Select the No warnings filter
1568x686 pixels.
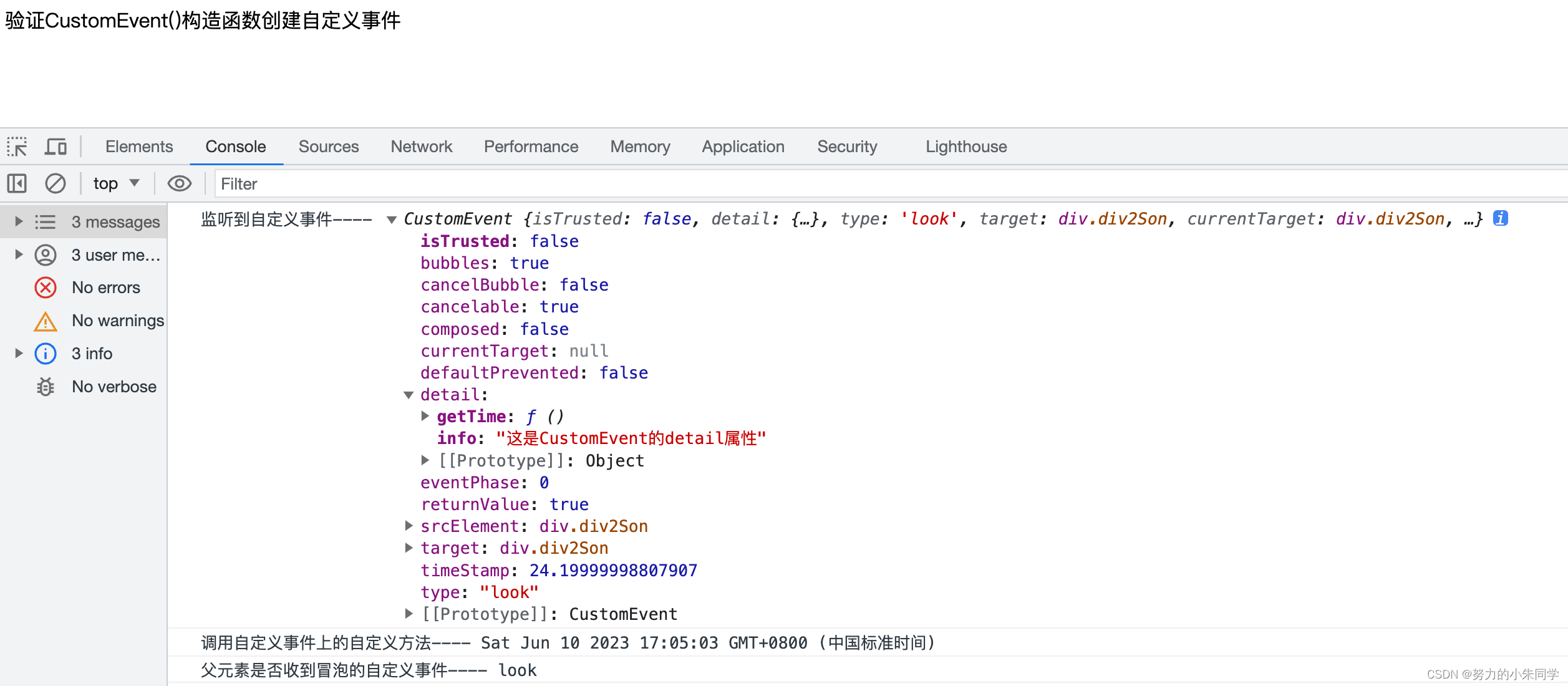[x=117, y=321]
